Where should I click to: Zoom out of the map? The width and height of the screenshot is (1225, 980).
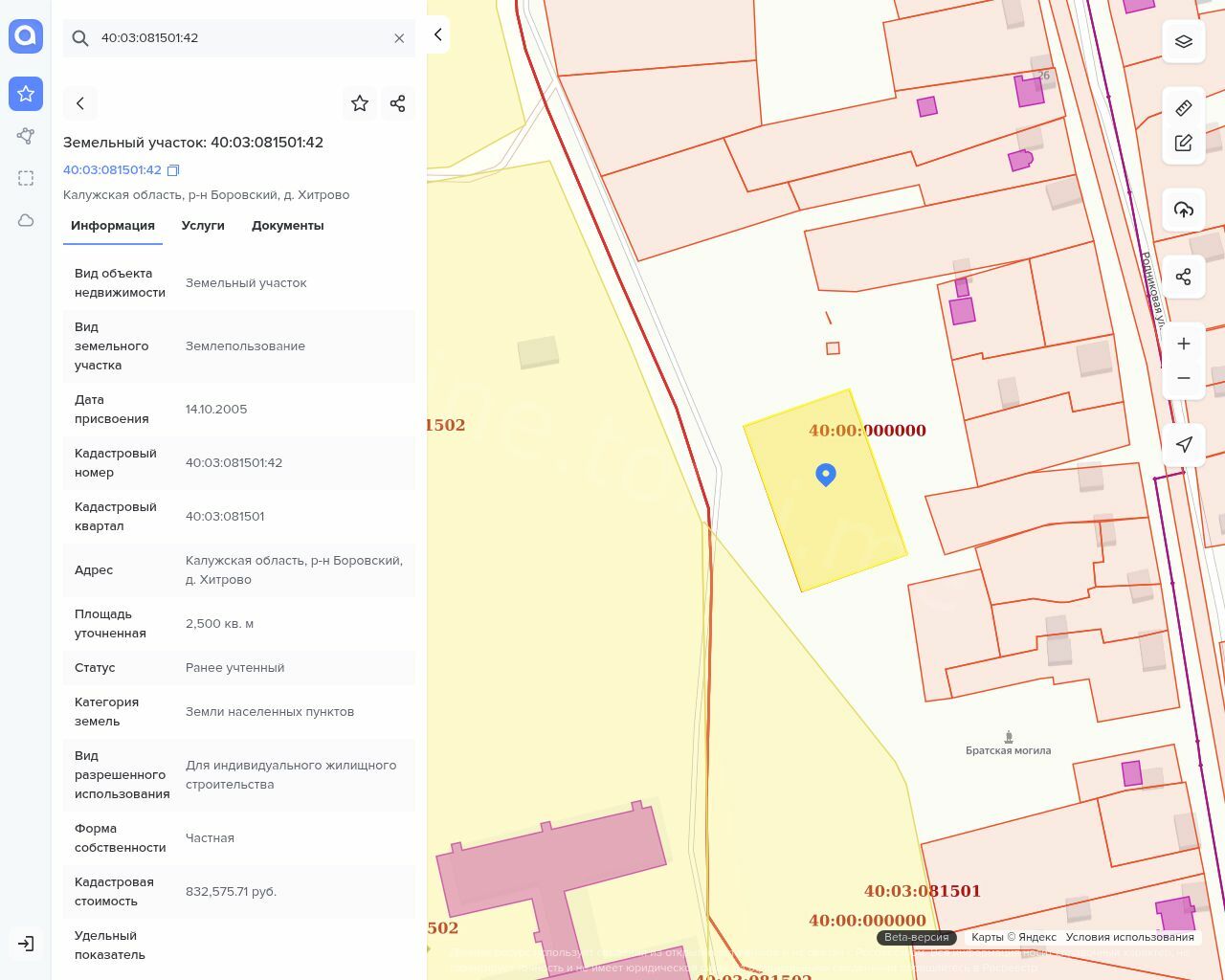pyautogui.click(x=1184, y=378)
